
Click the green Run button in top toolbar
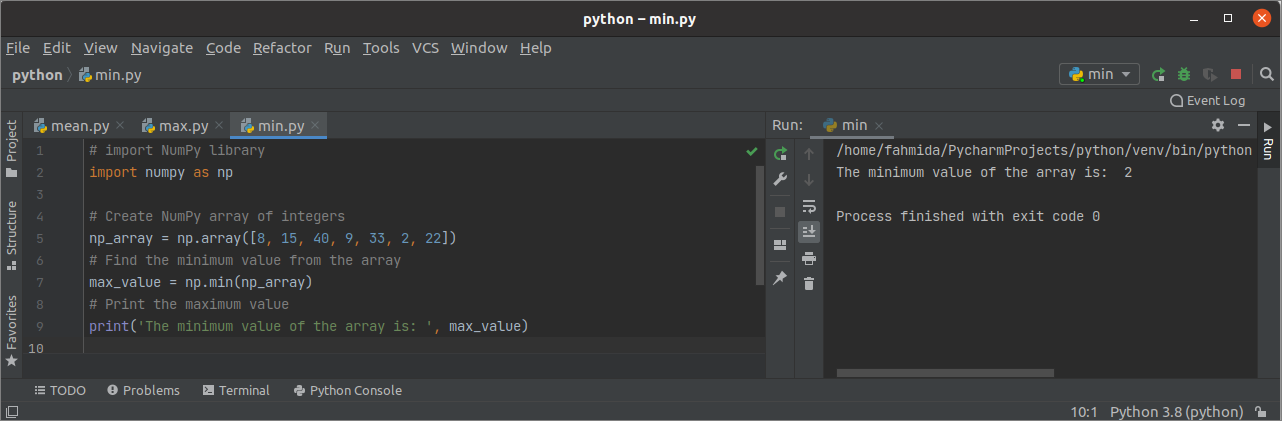(x=1159, y=74)
